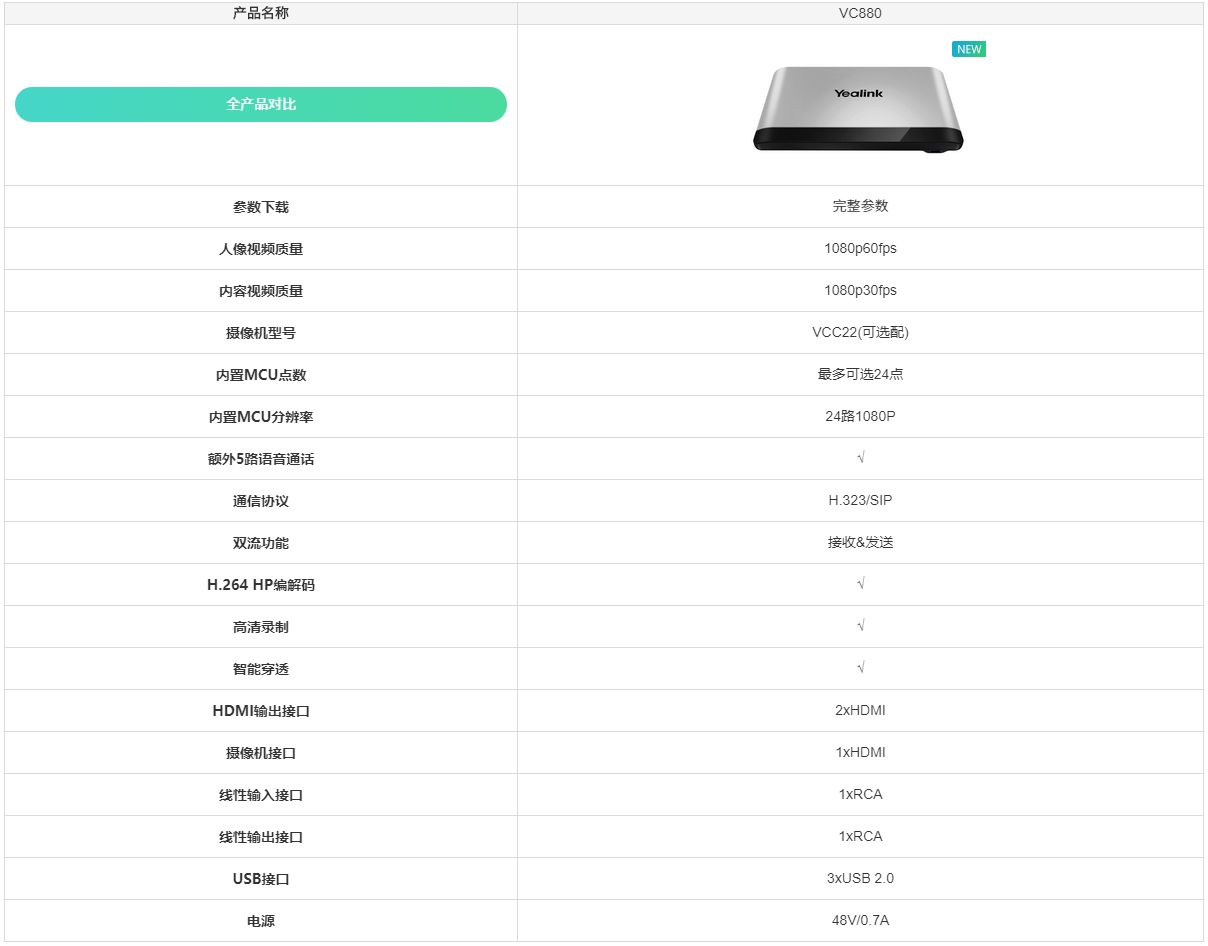Open the 完整参数 download link

coord(861,206)
